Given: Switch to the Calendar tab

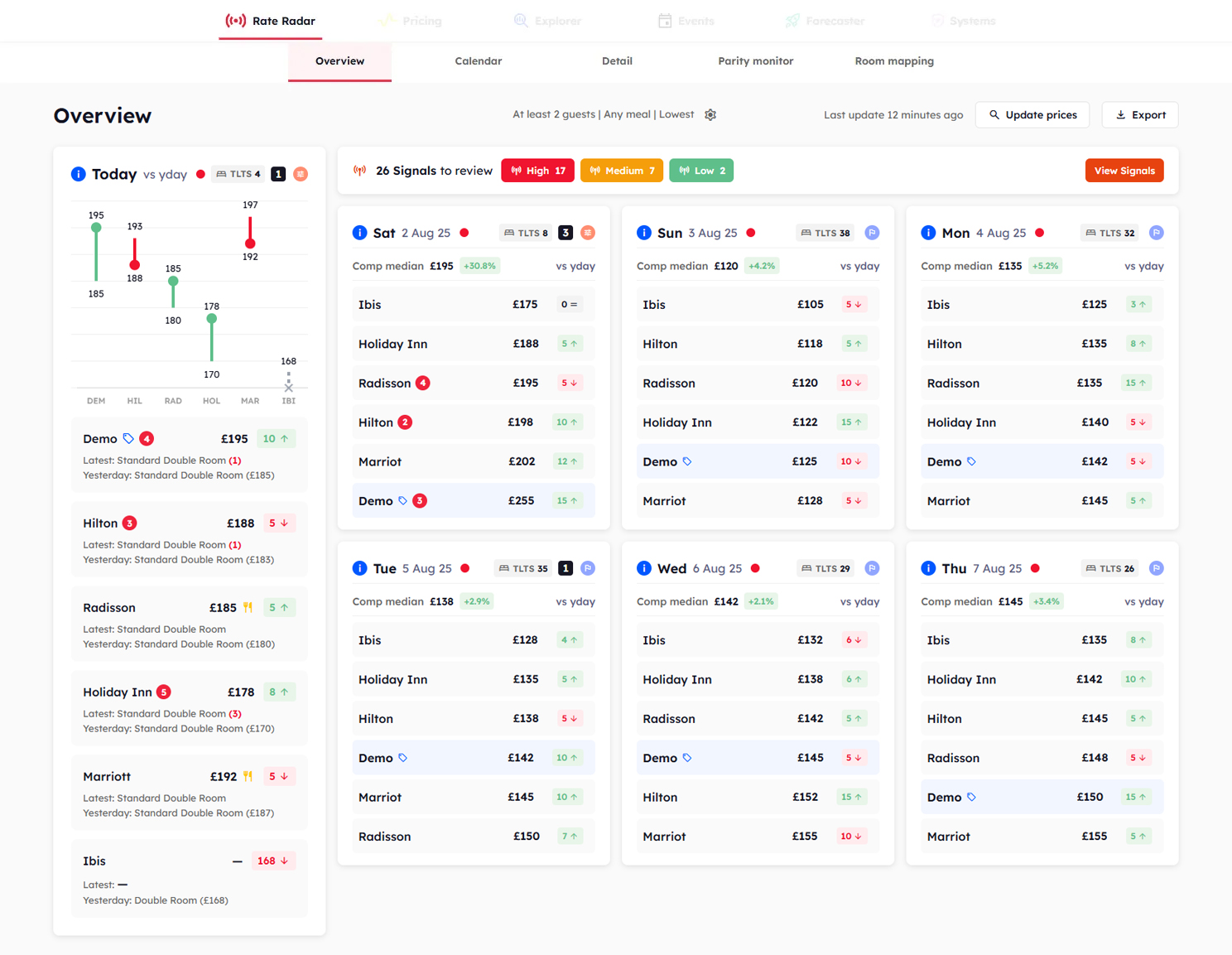Looking at the screenshot, I should (479, 61).
